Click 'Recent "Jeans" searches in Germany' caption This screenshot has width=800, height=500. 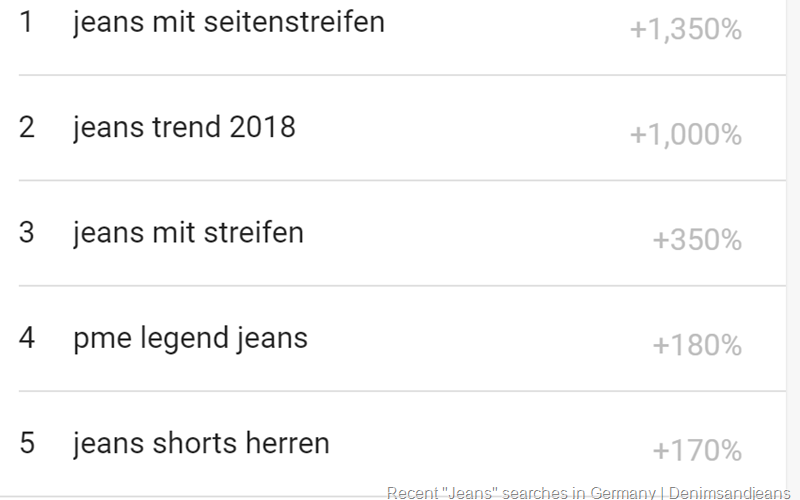[x=520, y=493]
